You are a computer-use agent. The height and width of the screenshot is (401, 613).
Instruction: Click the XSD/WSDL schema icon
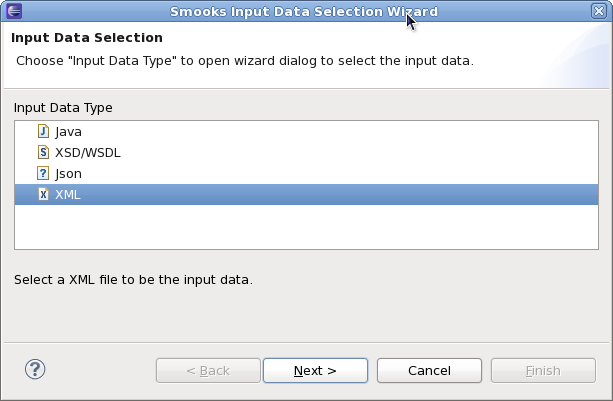click(43, 152)
